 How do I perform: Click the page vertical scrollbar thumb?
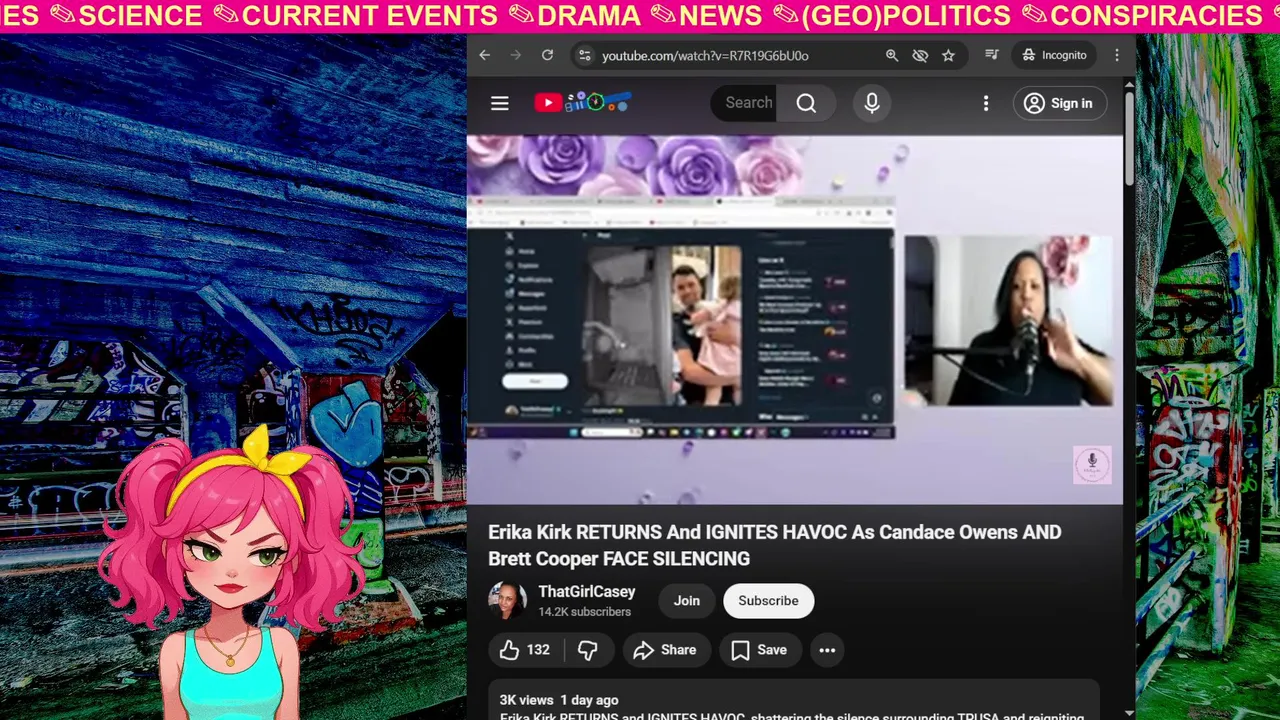click(x=1129, y=138)
